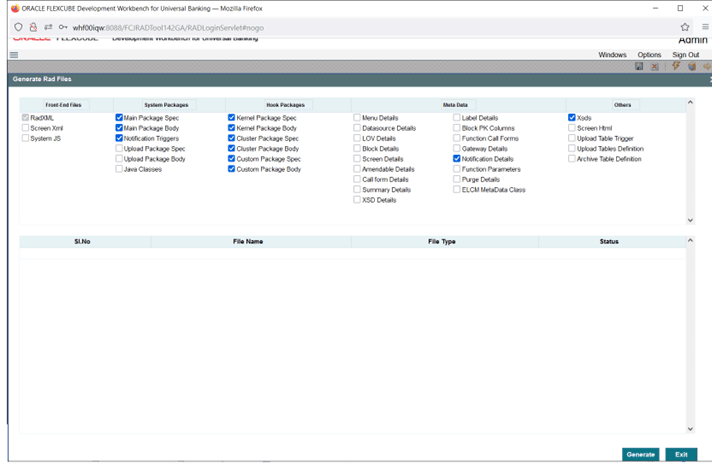Viewport: 712px width, 464px height.
Task: Open the Firefox application menu
Action: pyautogui.click(x=706, y=27)
